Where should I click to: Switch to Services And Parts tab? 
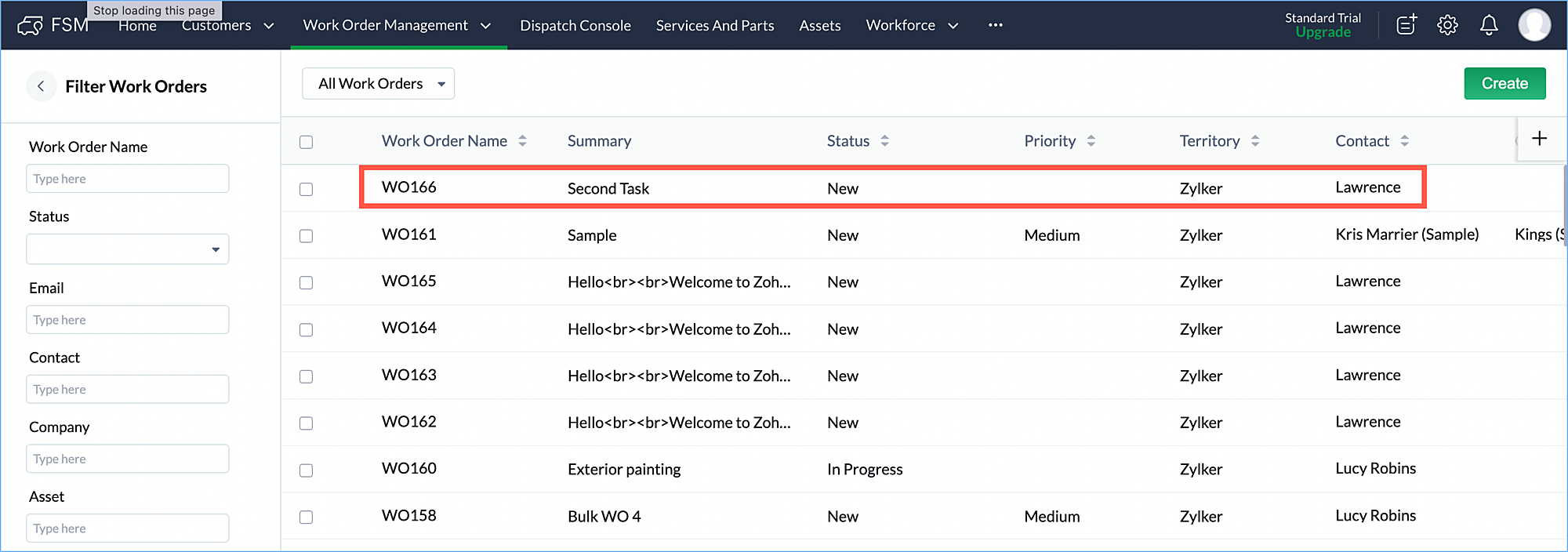(x=715, y=26)
